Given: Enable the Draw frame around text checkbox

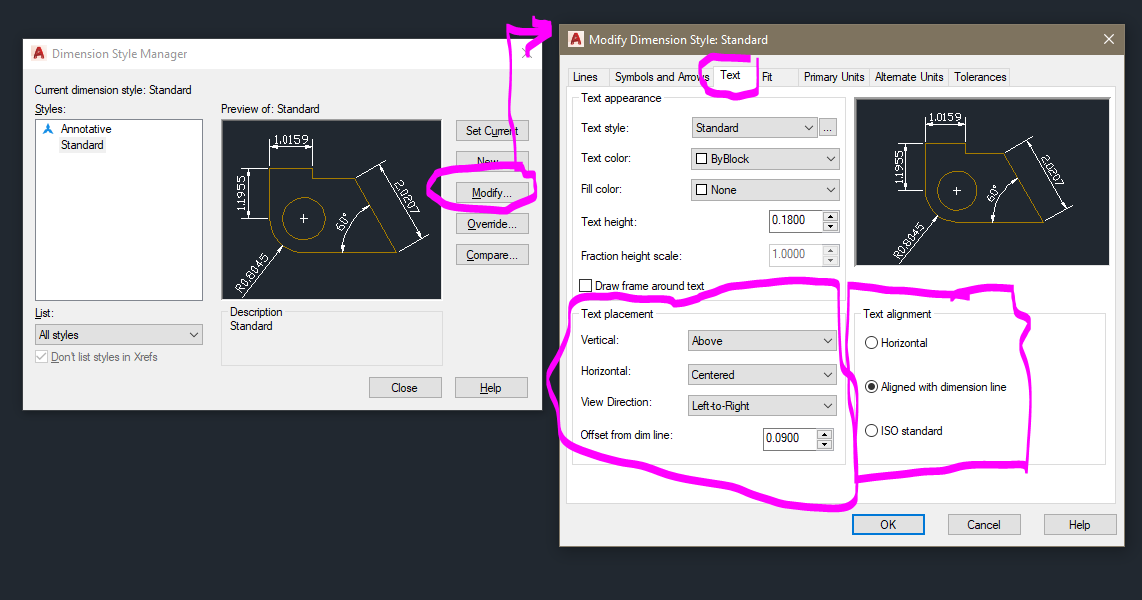Looking at the screenshot, I should point(584,285).
